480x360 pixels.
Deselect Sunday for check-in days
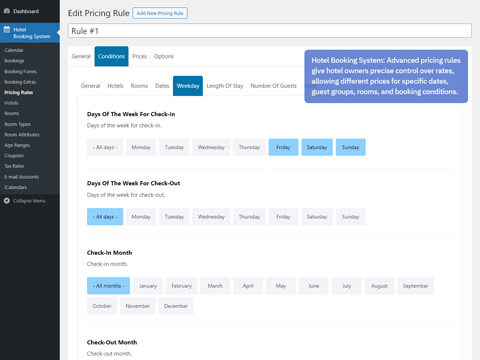point(350,147)
